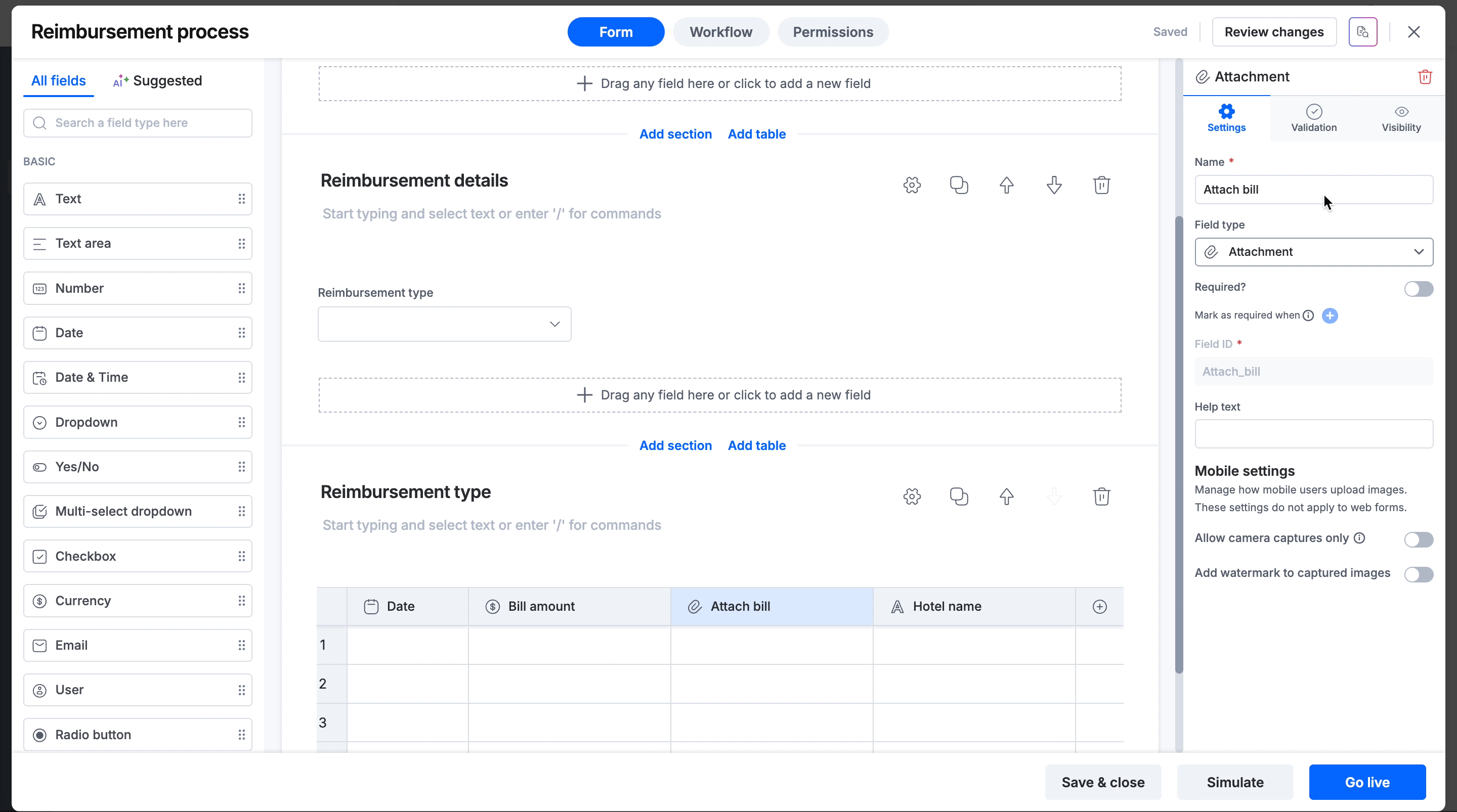Expand the Reimbursement type dropdown field
Viewport: 1457px width, 812px height.
click(444, 324)
